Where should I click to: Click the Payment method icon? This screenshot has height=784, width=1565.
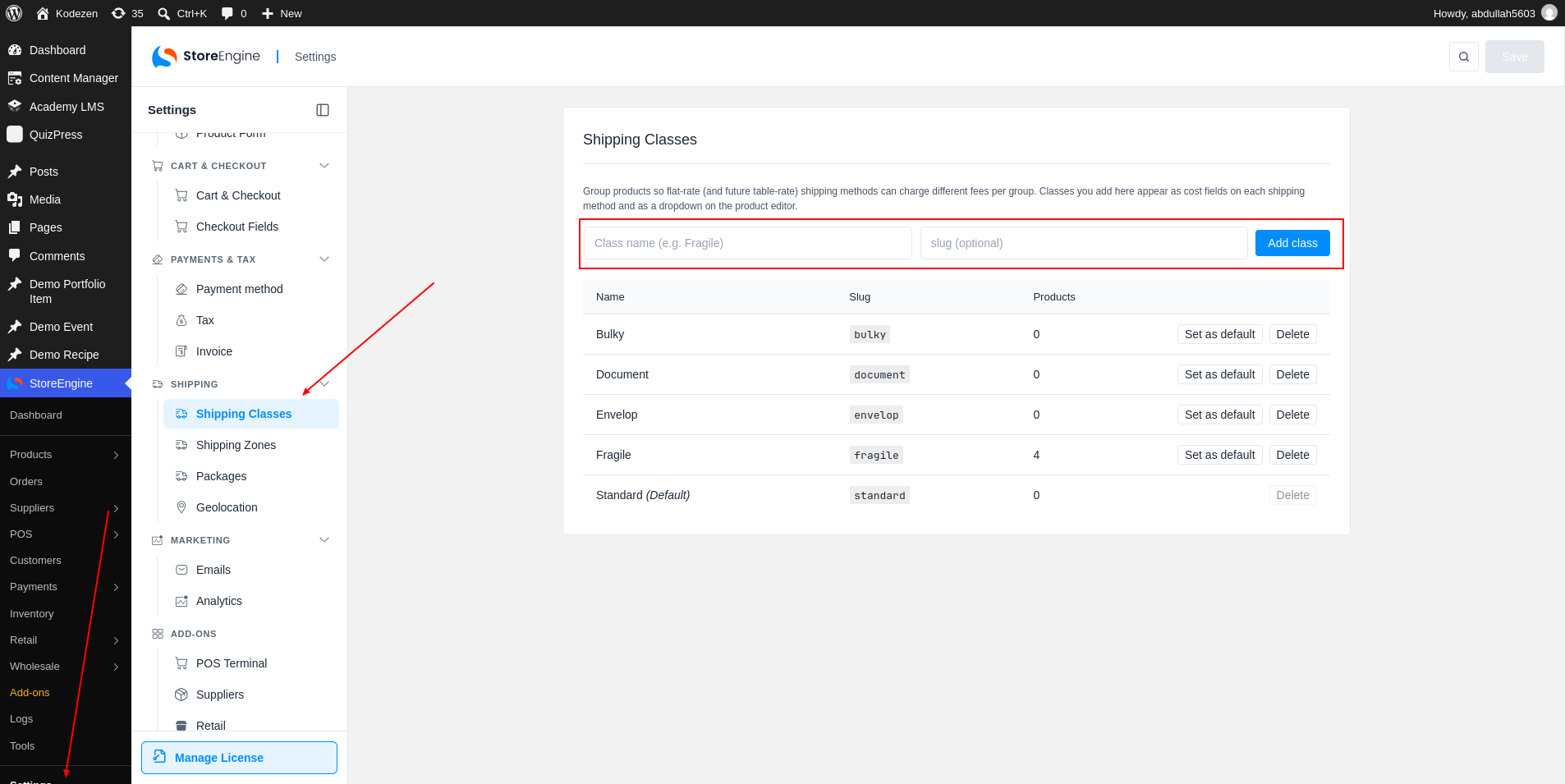(x=181, y=289)
